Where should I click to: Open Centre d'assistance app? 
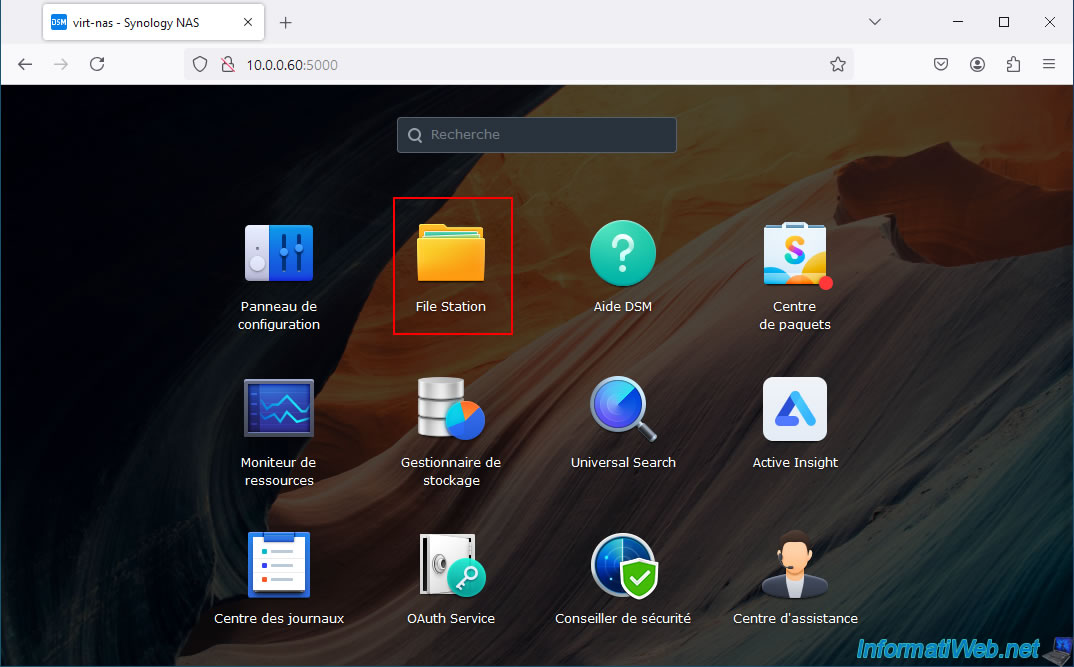795,564
